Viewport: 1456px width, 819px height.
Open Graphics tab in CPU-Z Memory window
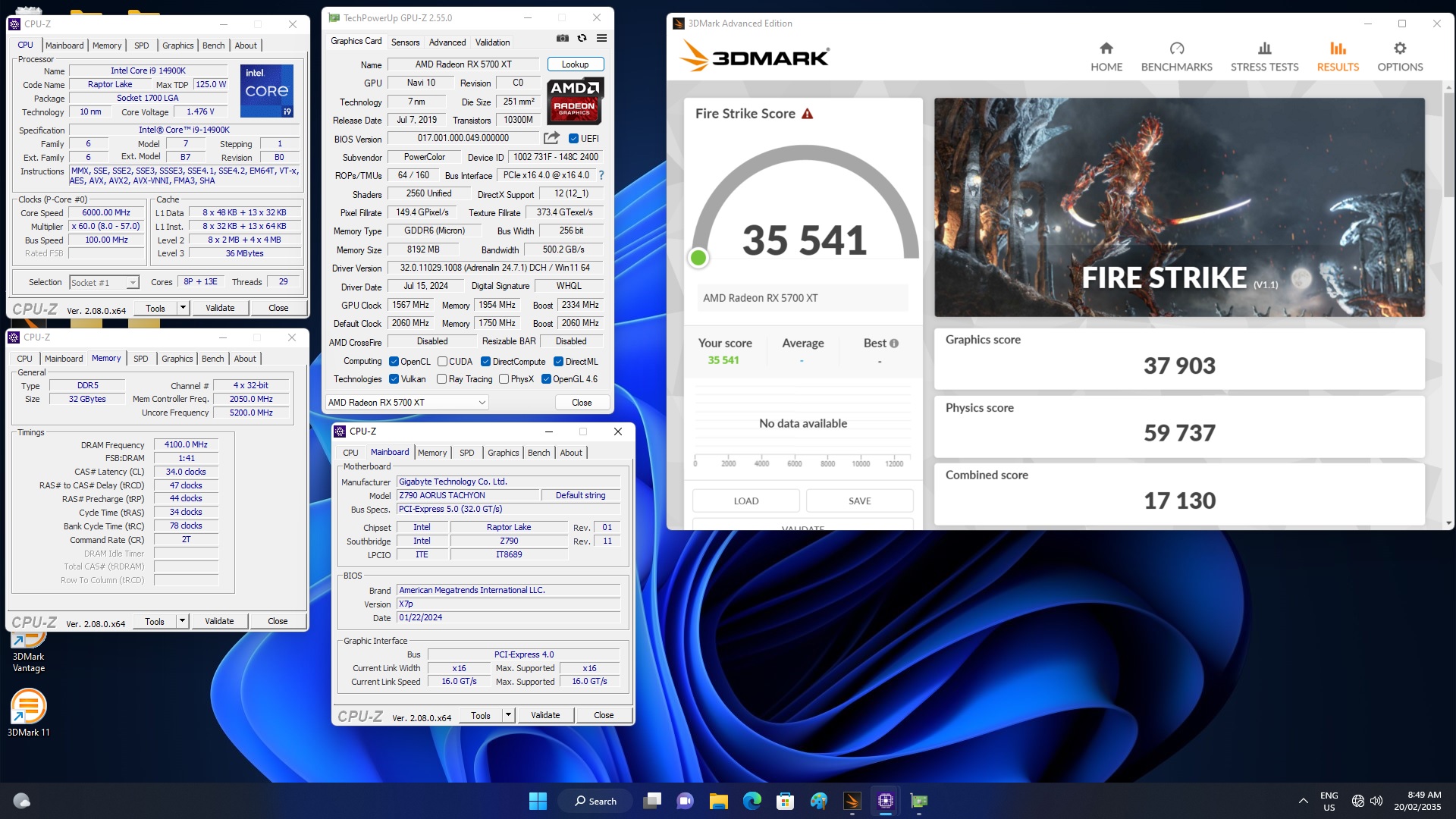click(177, 359)
